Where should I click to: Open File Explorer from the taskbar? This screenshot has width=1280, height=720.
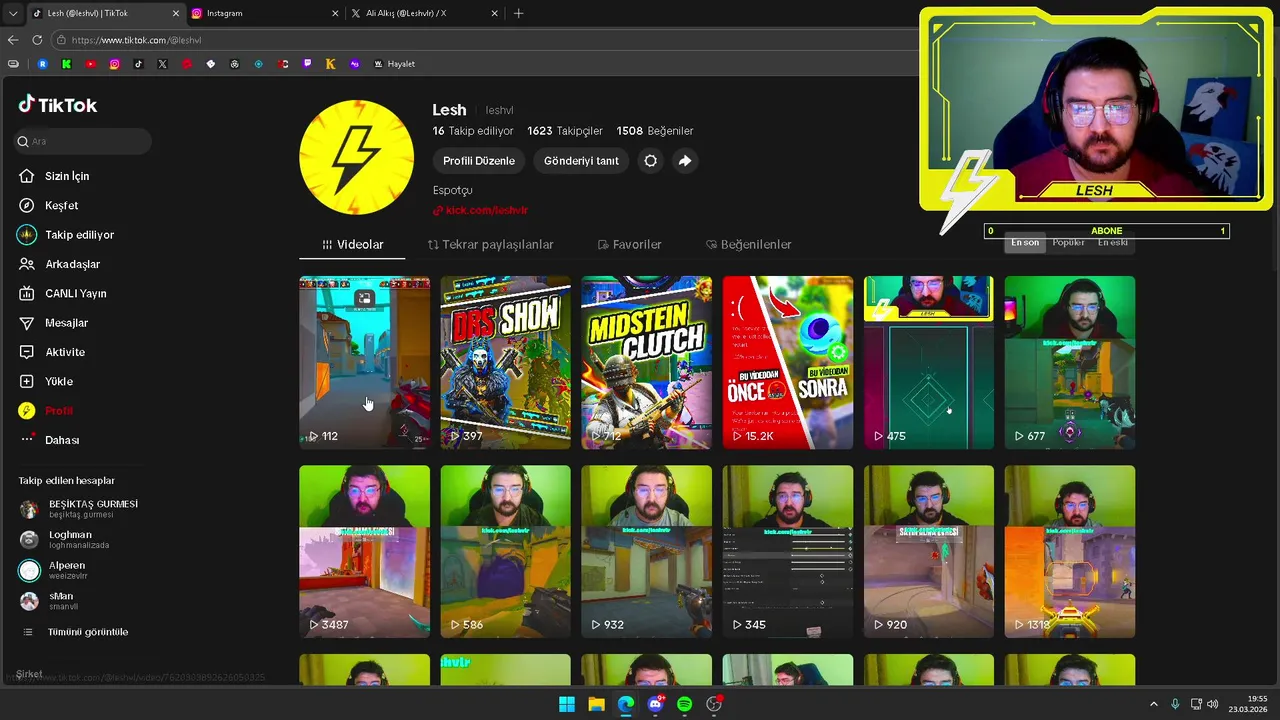[596, 704]
